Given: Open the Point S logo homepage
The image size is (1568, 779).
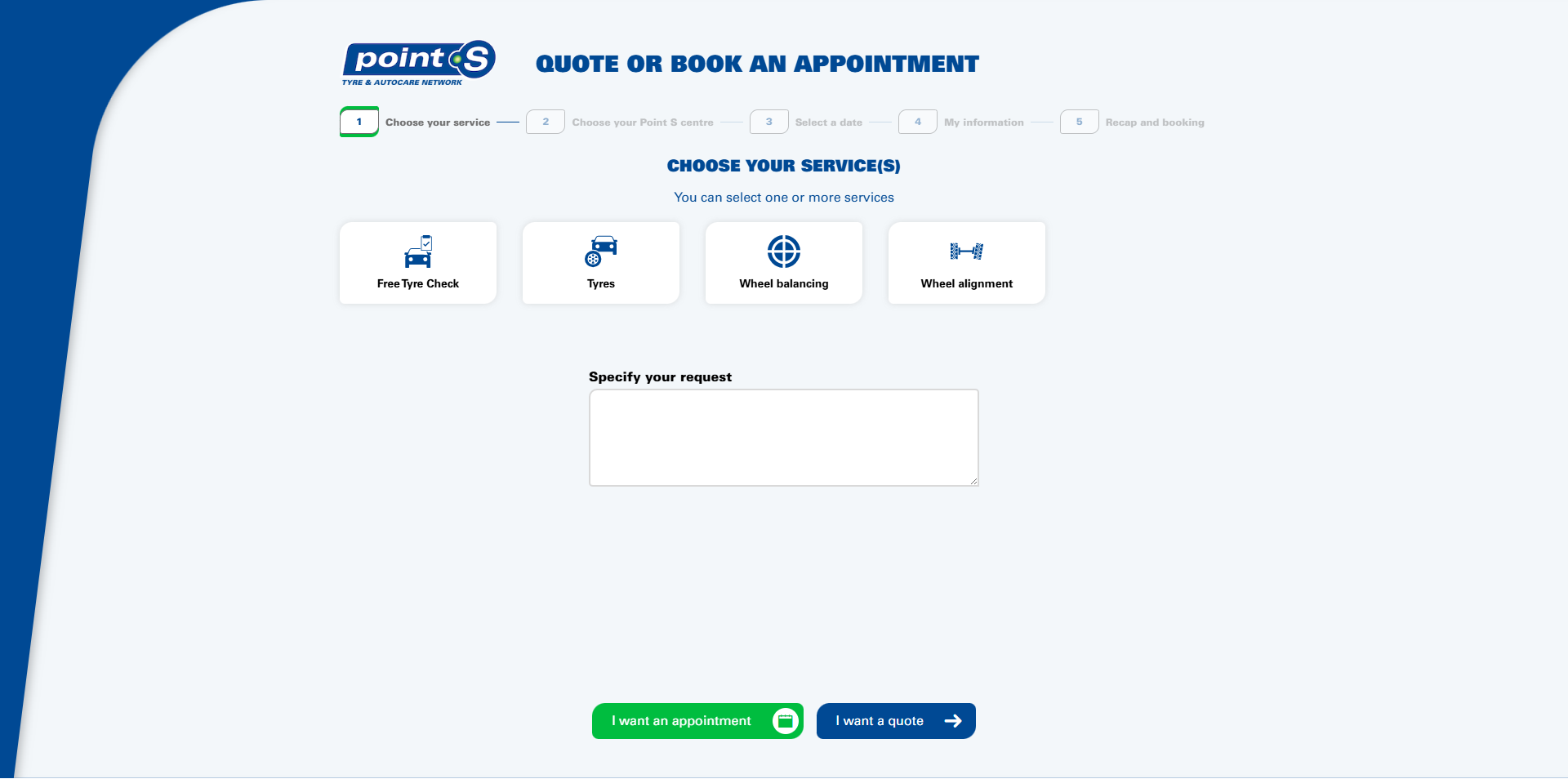Looking at the screenshot, I should [x=418, y=63].
